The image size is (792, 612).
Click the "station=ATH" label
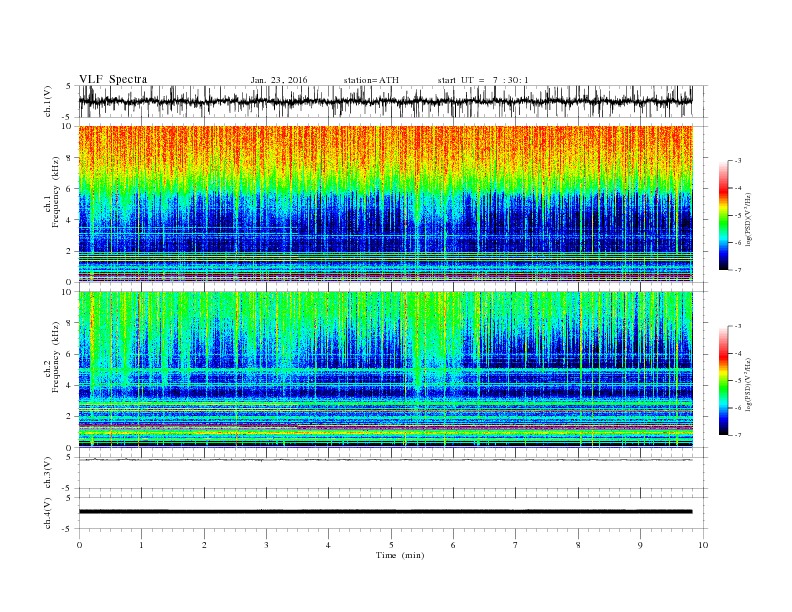371,80
